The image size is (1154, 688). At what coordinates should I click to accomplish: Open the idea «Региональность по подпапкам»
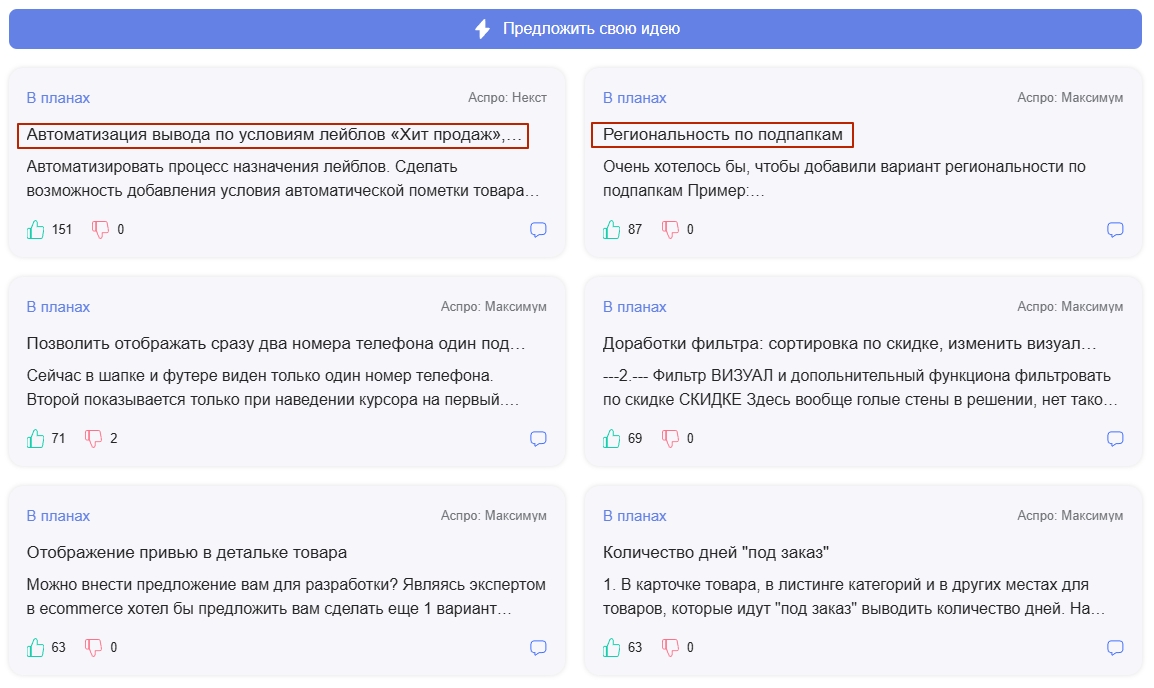[x=723, y=133]
